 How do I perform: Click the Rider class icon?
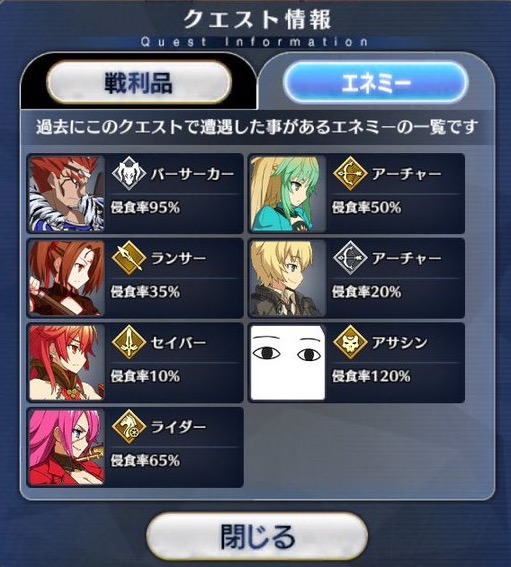(128, 427)
